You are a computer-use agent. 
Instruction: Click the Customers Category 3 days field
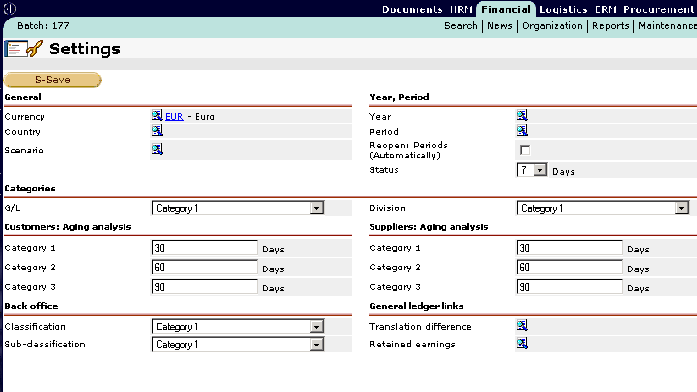[204, 287]
